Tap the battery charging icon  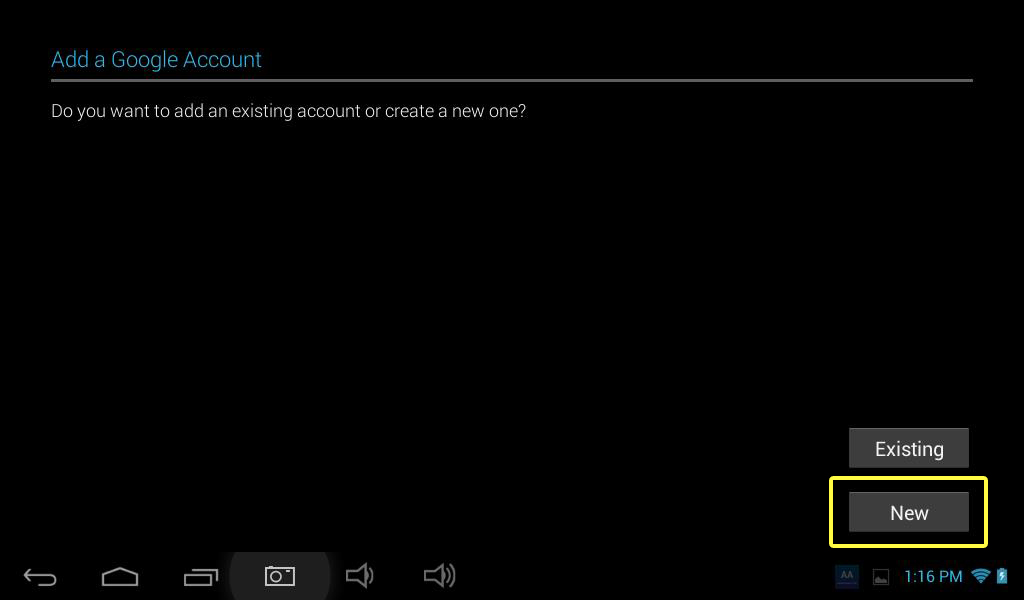(1002, 575)
